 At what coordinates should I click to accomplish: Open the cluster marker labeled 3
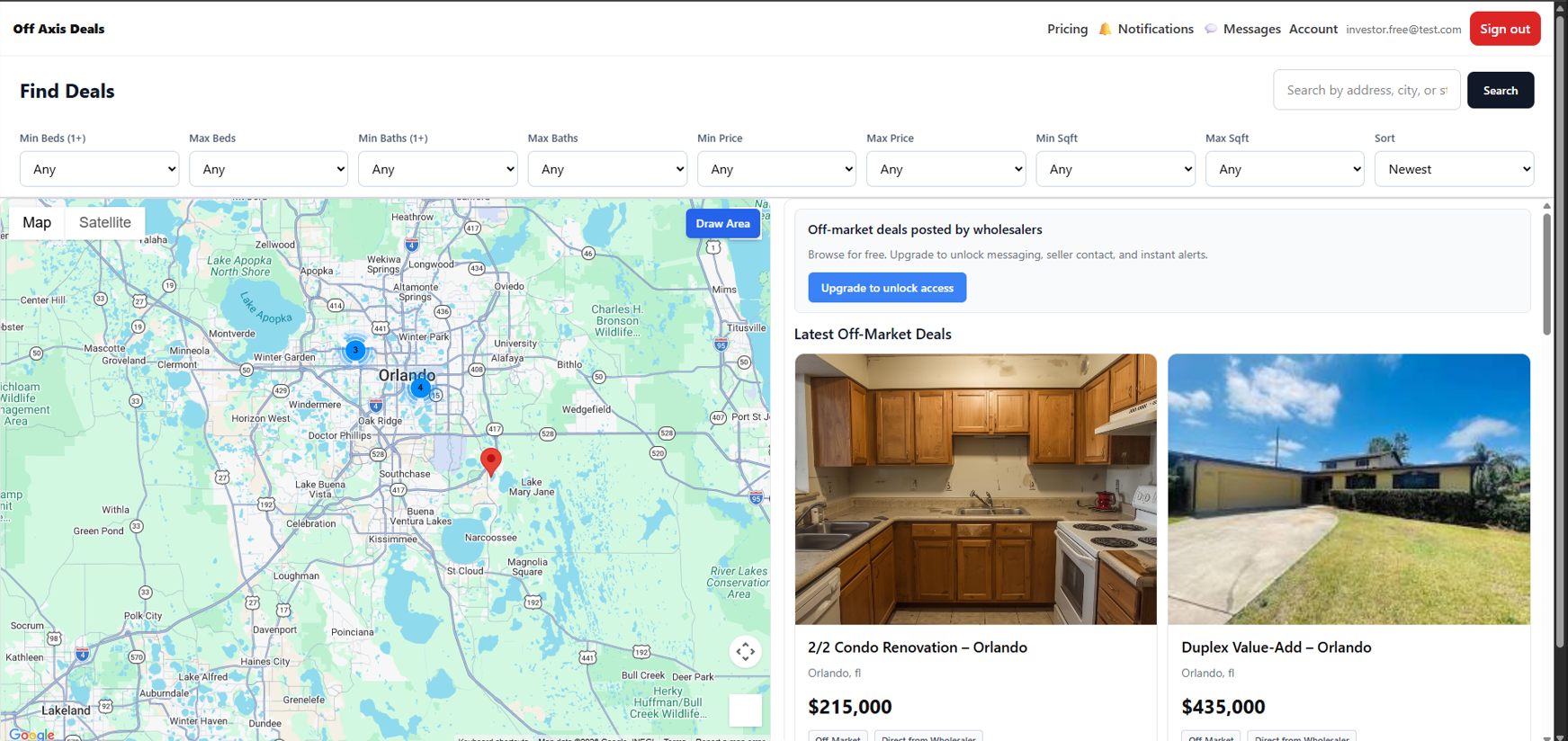pos(355,350)
